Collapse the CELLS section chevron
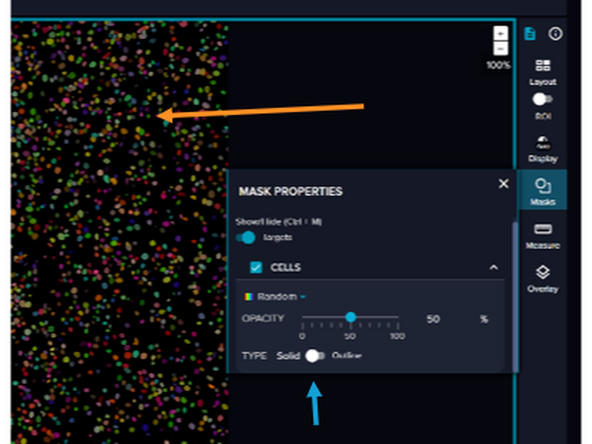Image resolution: width=592 pixels, height=444 pixels. [x=493, y=268]
